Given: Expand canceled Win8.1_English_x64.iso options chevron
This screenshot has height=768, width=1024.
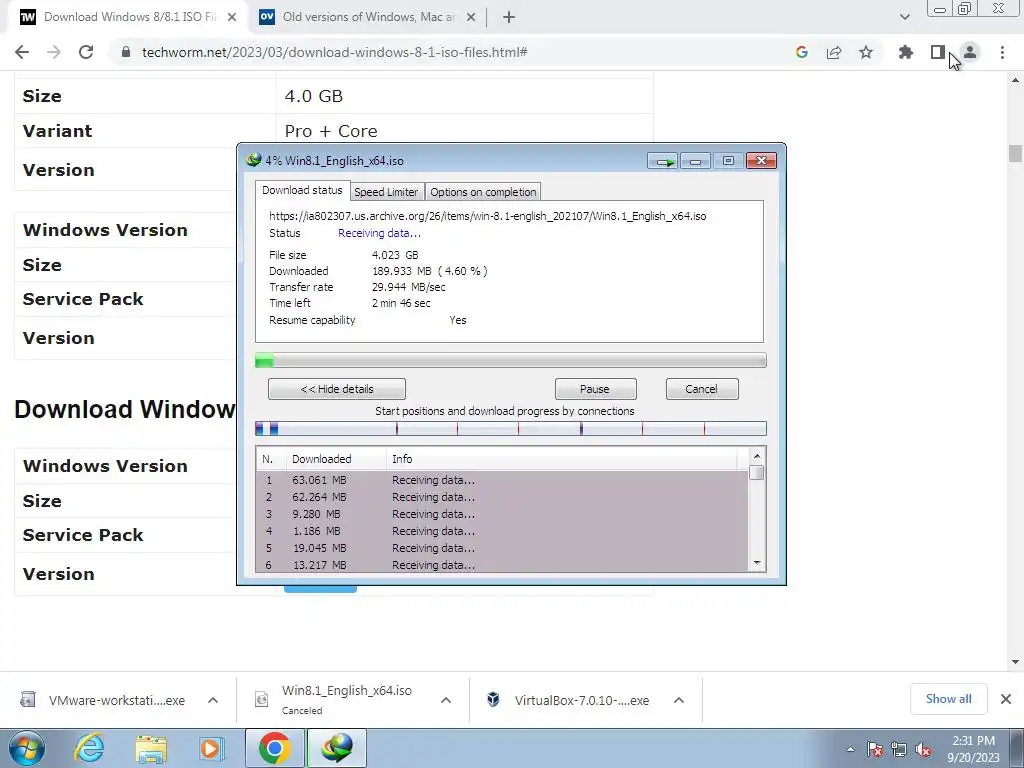Looking at the screenshot, I should pyautogui.click(x=446, y=700).
